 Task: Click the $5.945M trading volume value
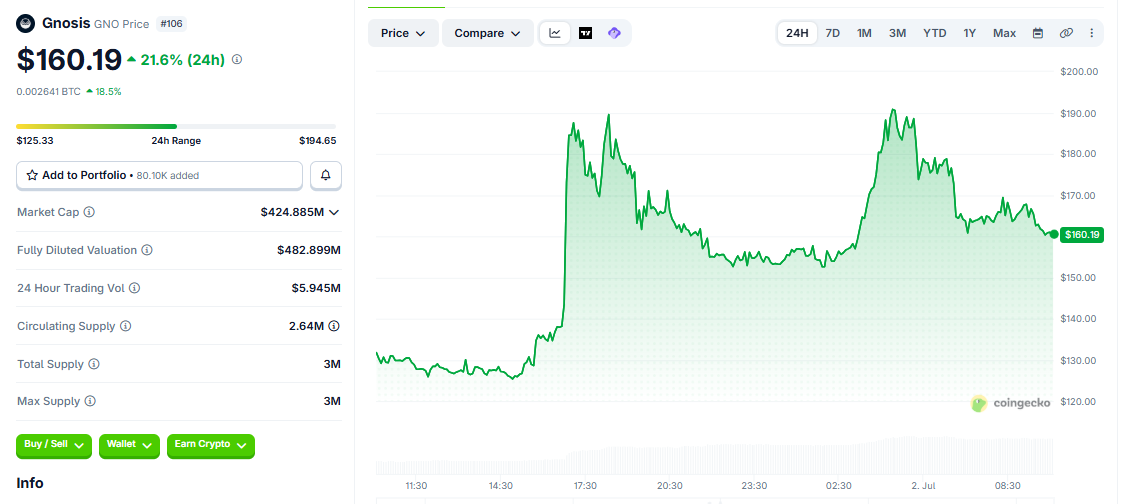(x=316, y=288)
